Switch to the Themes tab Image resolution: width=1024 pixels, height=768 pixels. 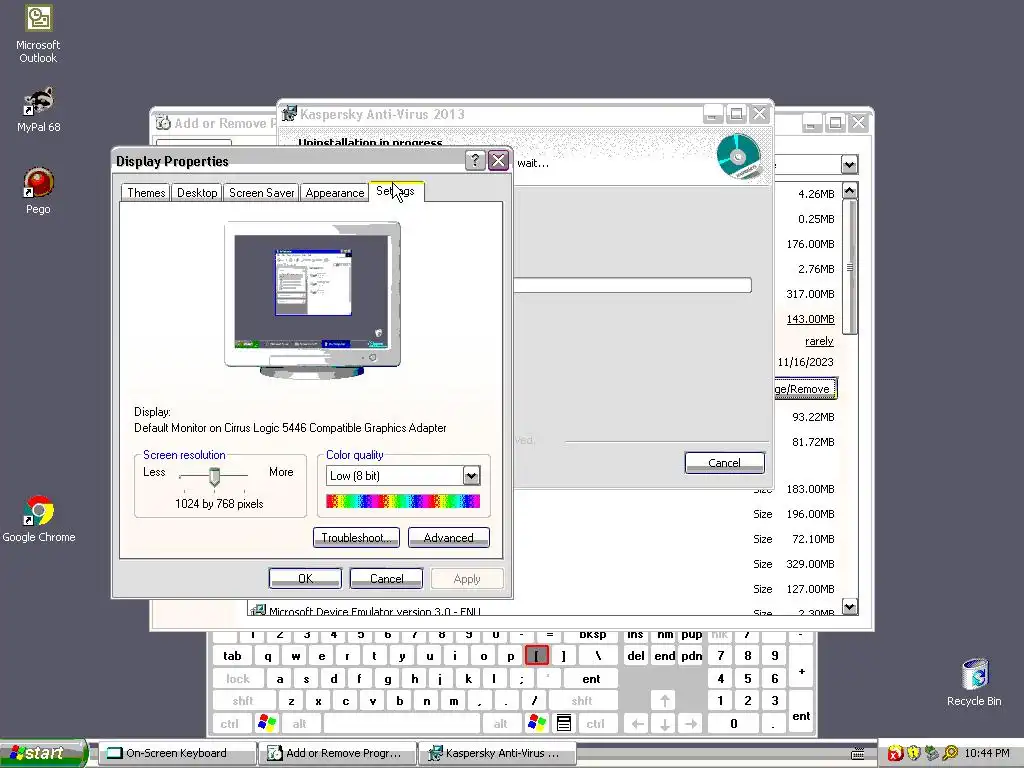pos(146,193)
